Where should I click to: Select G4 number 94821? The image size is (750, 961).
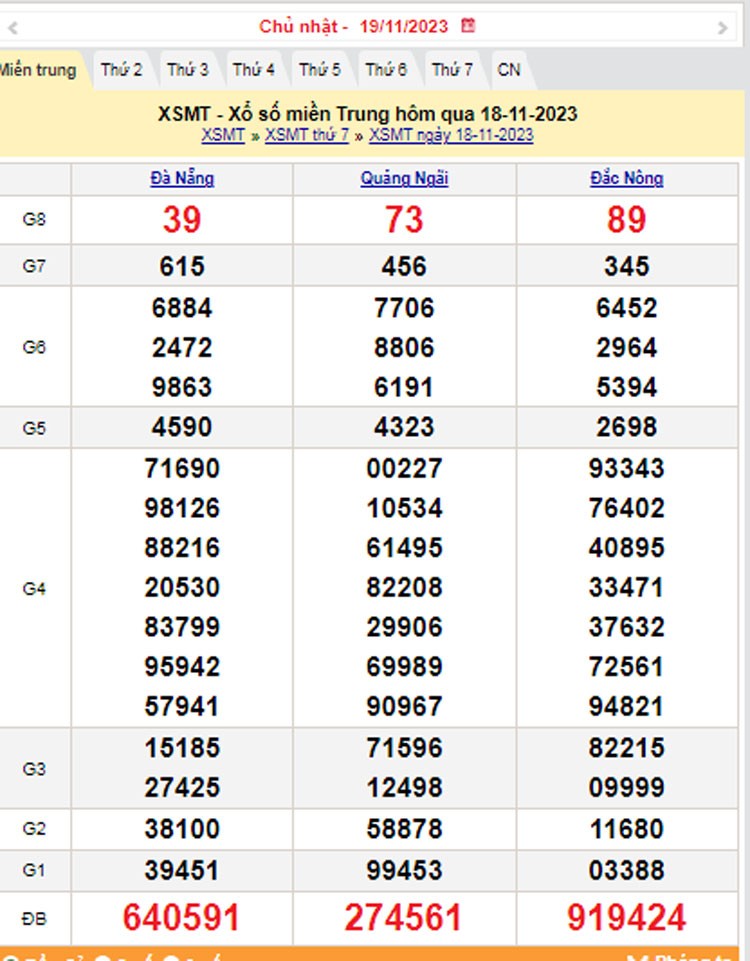pos(627,707)
